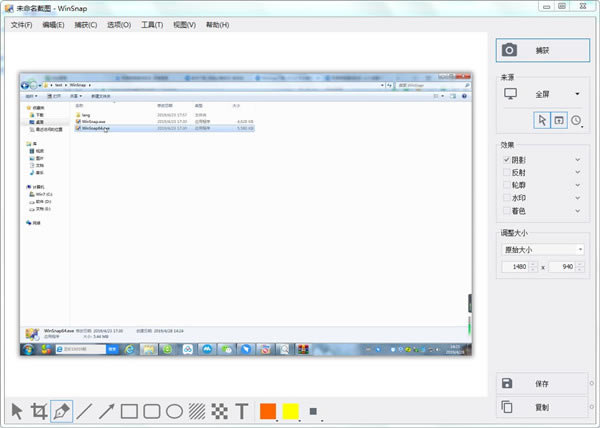Enable the 着色 colorize checkbox
Screen dimensions: 600x428
506,211
